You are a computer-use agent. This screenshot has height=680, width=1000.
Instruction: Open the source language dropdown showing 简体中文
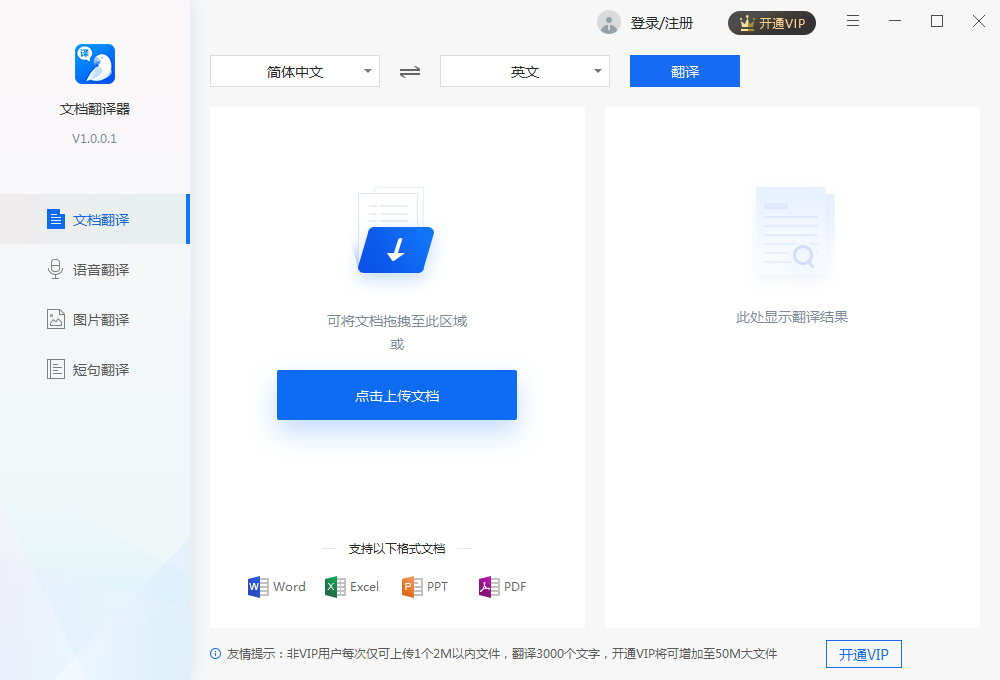coord(294,71)
